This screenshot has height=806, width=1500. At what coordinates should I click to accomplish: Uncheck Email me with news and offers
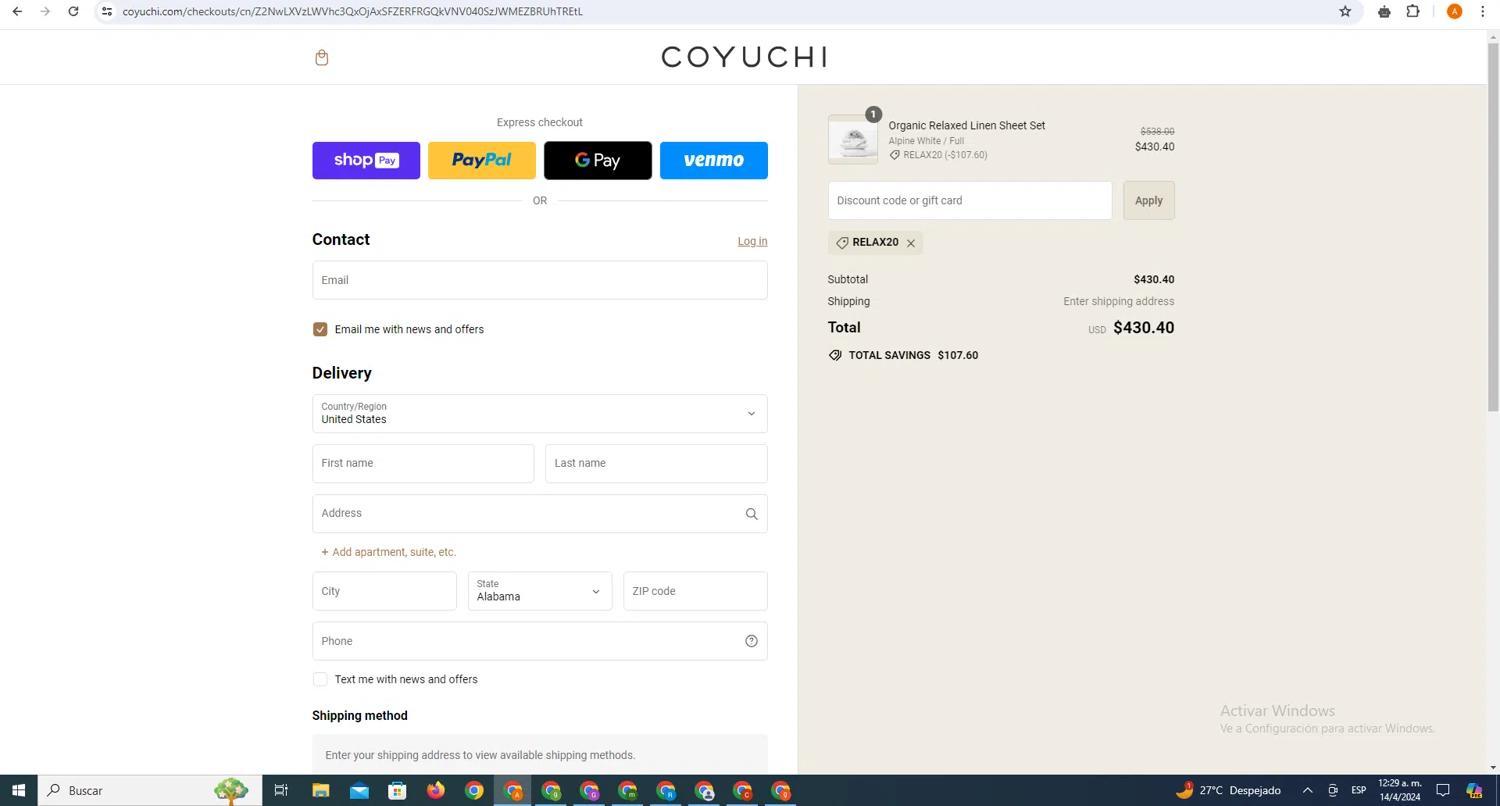[x=320, y=329]
